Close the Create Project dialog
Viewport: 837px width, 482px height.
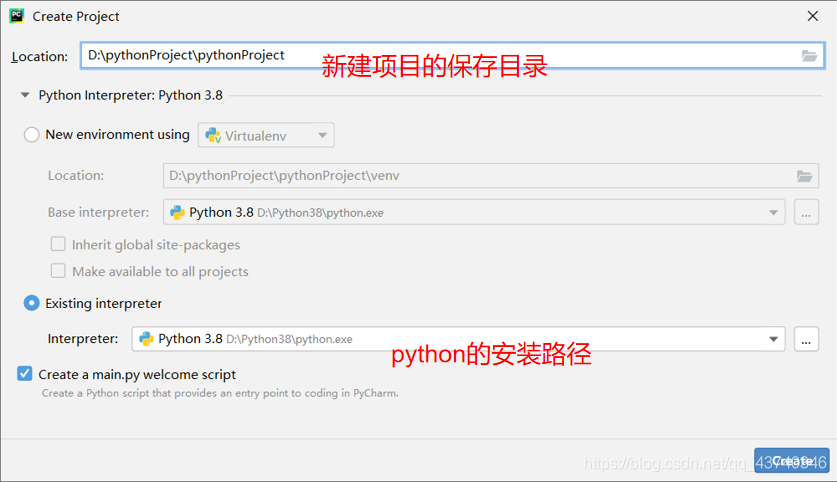point(812,16)
